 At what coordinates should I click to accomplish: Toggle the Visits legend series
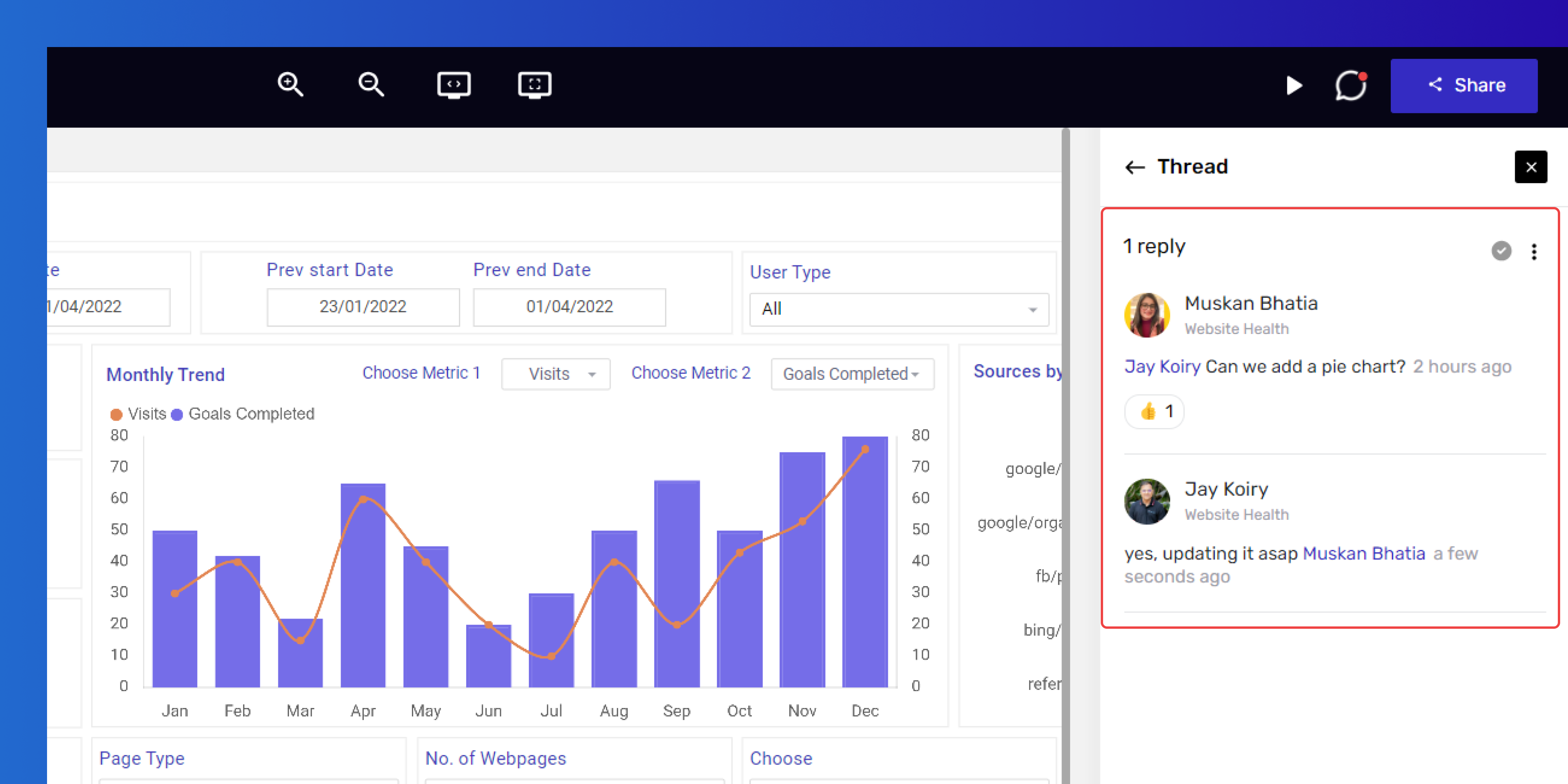[138, 414]
